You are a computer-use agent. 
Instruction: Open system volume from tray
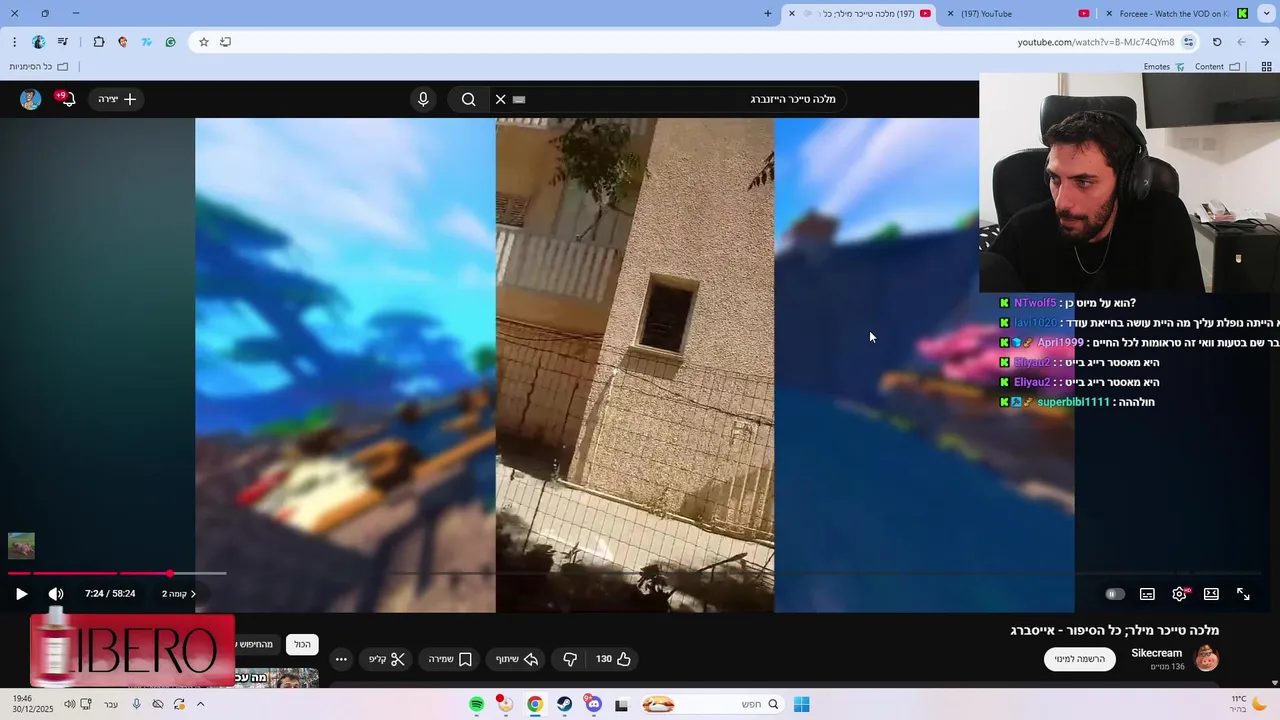[x=69, y=705]
